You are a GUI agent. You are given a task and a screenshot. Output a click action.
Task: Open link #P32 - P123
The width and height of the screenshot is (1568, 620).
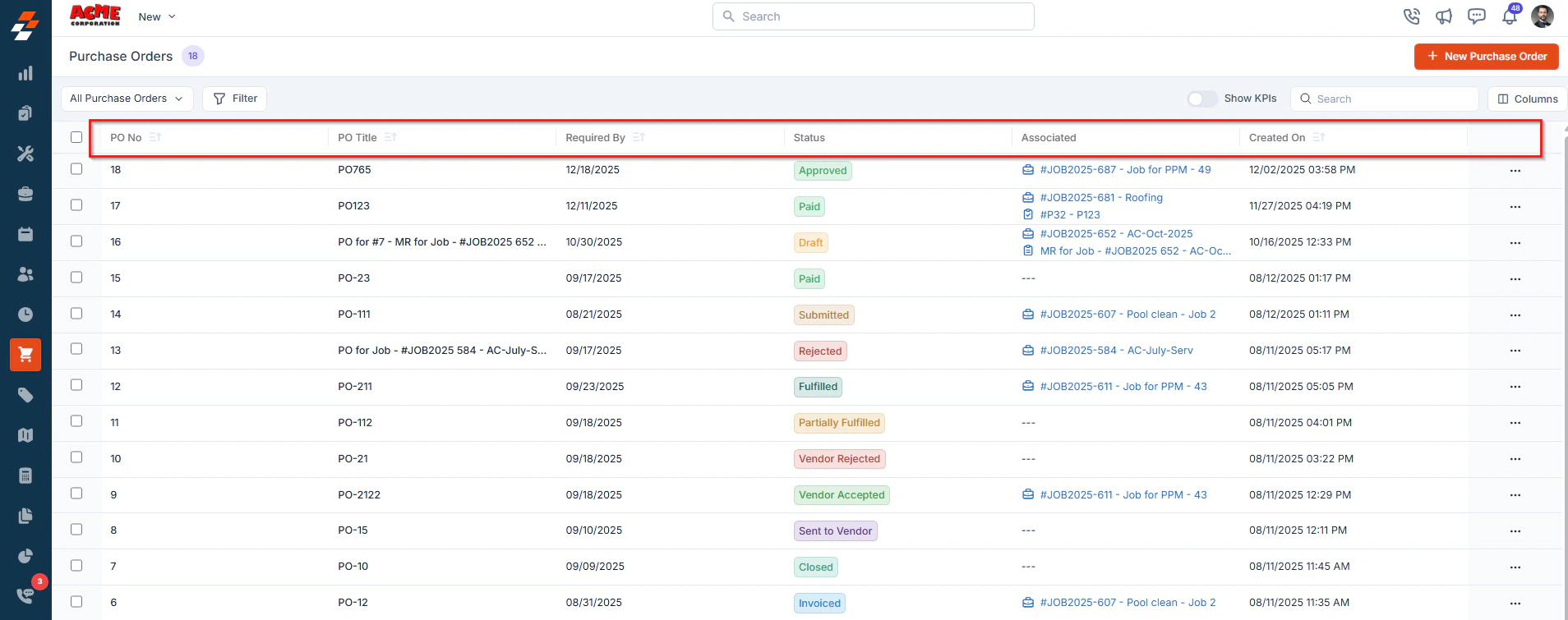(1070, 215)
